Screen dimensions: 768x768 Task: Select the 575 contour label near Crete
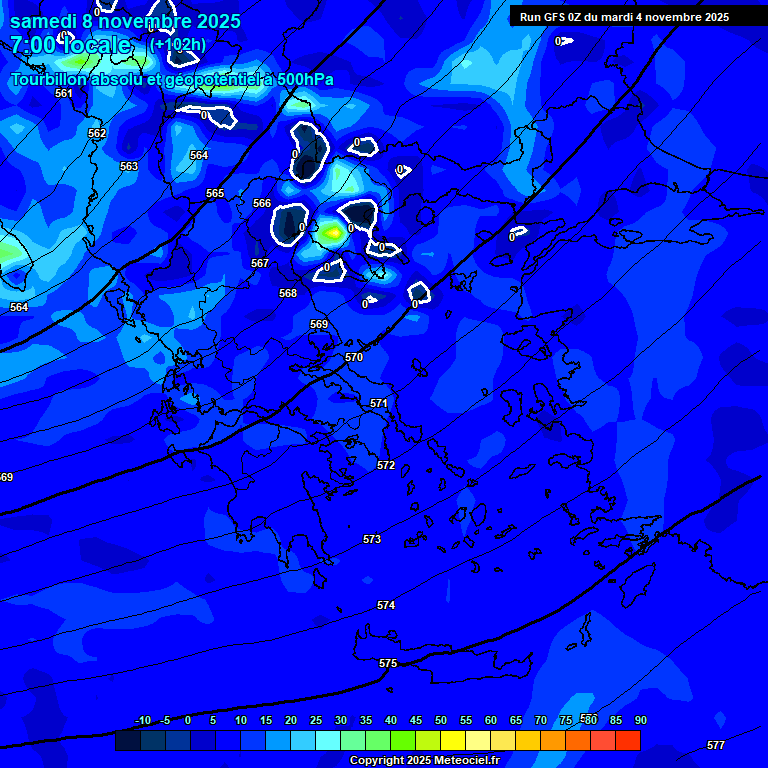[388, 663]
